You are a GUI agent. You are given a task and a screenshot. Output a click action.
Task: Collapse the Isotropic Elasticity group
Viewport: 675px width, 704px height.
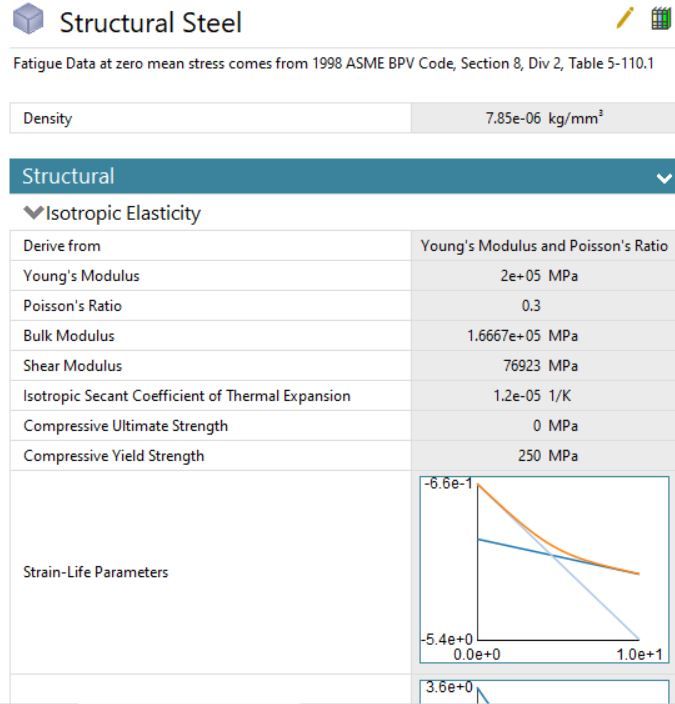(33, 213)
